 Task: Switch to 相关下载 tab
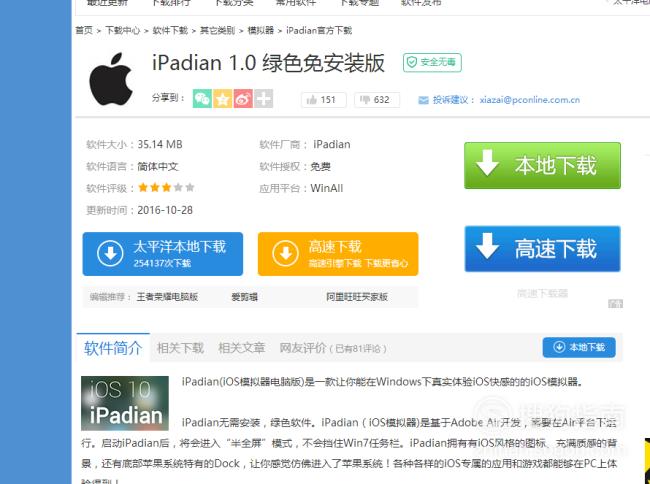click(x=180, y=348)
